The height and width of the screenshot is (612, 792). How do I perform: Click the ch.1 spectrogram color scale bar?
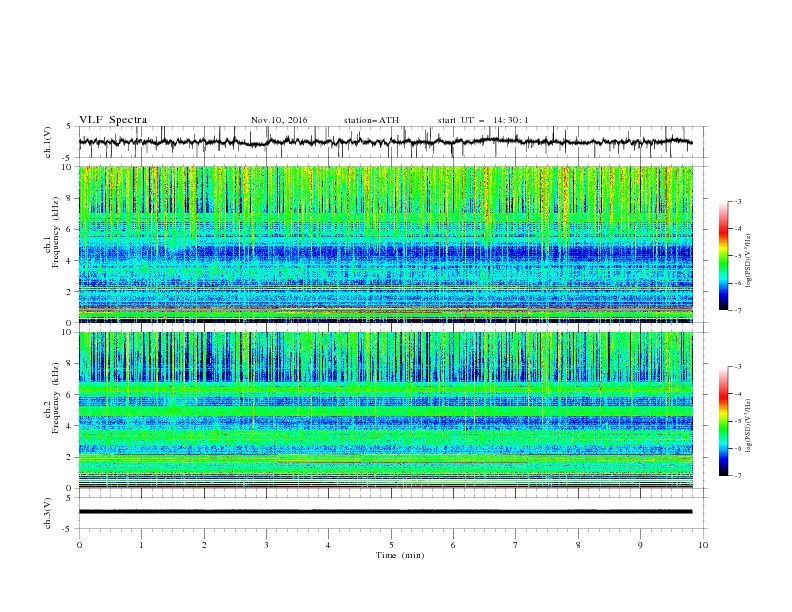(x=723, y=255)
